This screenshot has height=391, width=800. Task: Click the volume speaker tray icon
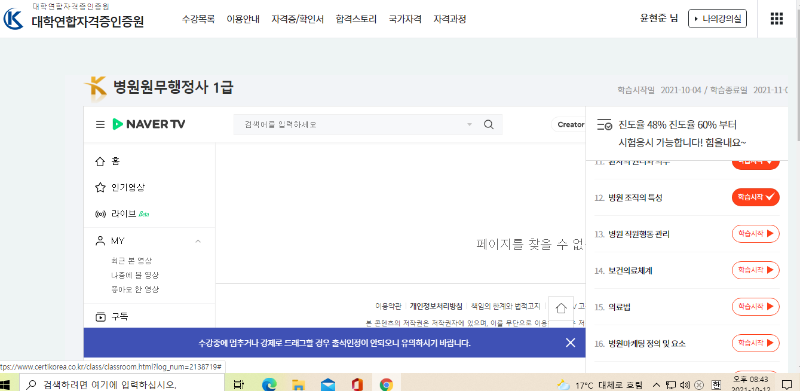coord(685,384)
